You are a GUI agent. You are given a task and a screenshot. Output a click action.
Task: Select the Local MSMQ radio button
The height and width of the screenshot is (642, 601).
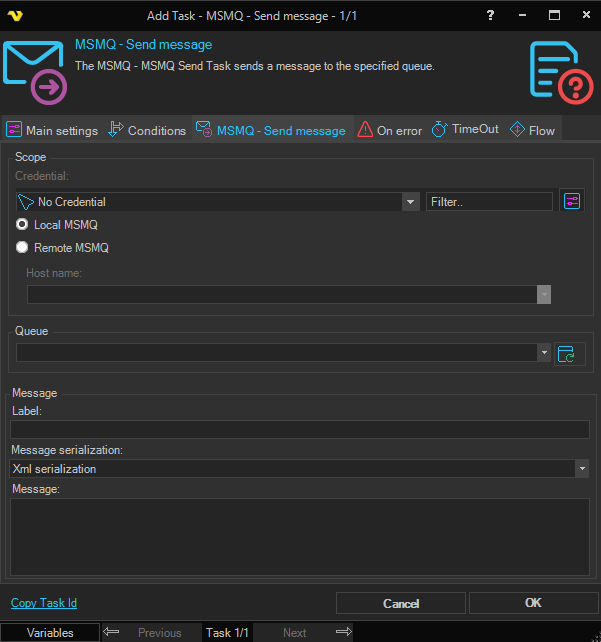pyautogui.click(x=22, y=225)
